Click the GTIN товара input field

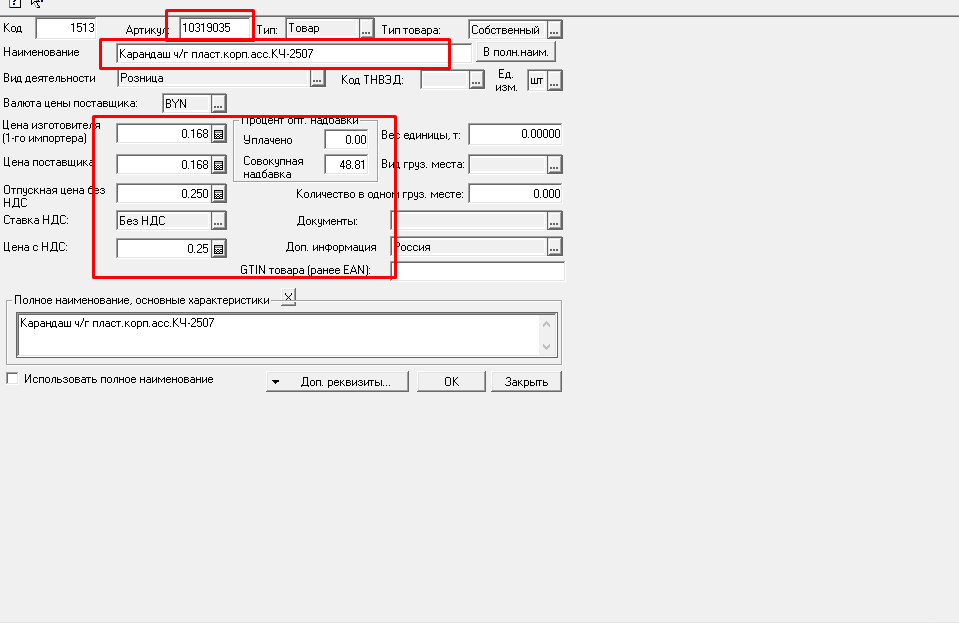pos(477,271)
